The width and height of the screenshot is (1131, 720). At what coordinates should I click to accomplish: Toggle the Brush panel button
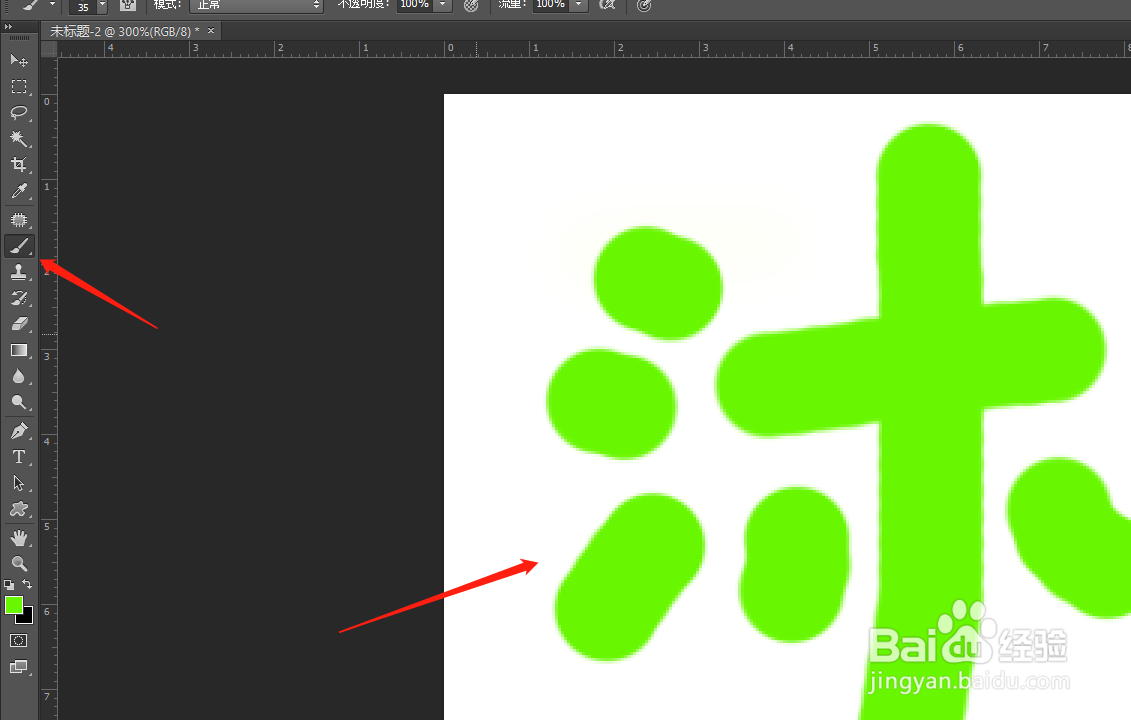coord(128,5)
